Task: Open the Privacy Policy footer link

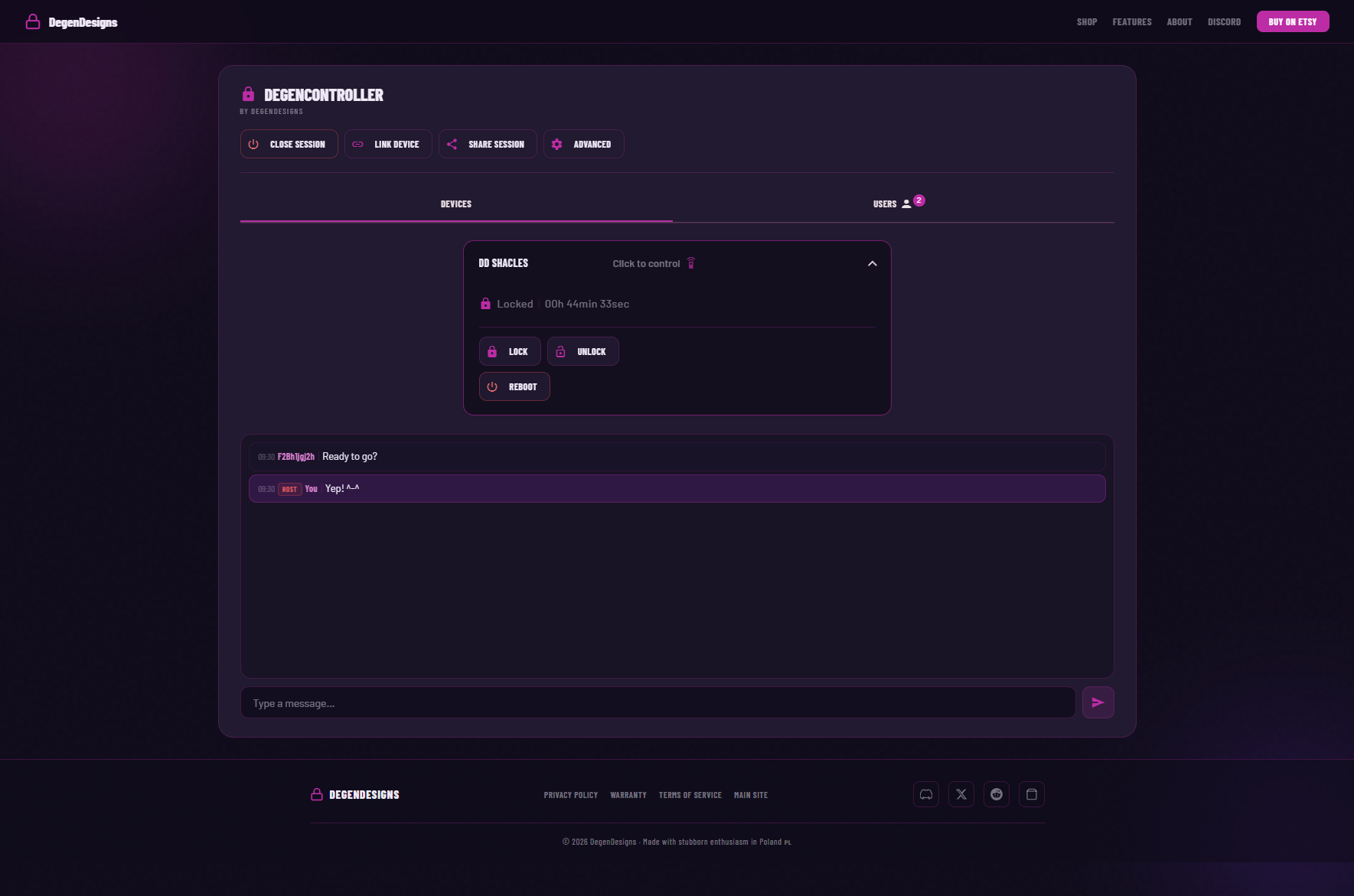Action: pos(571,795)
